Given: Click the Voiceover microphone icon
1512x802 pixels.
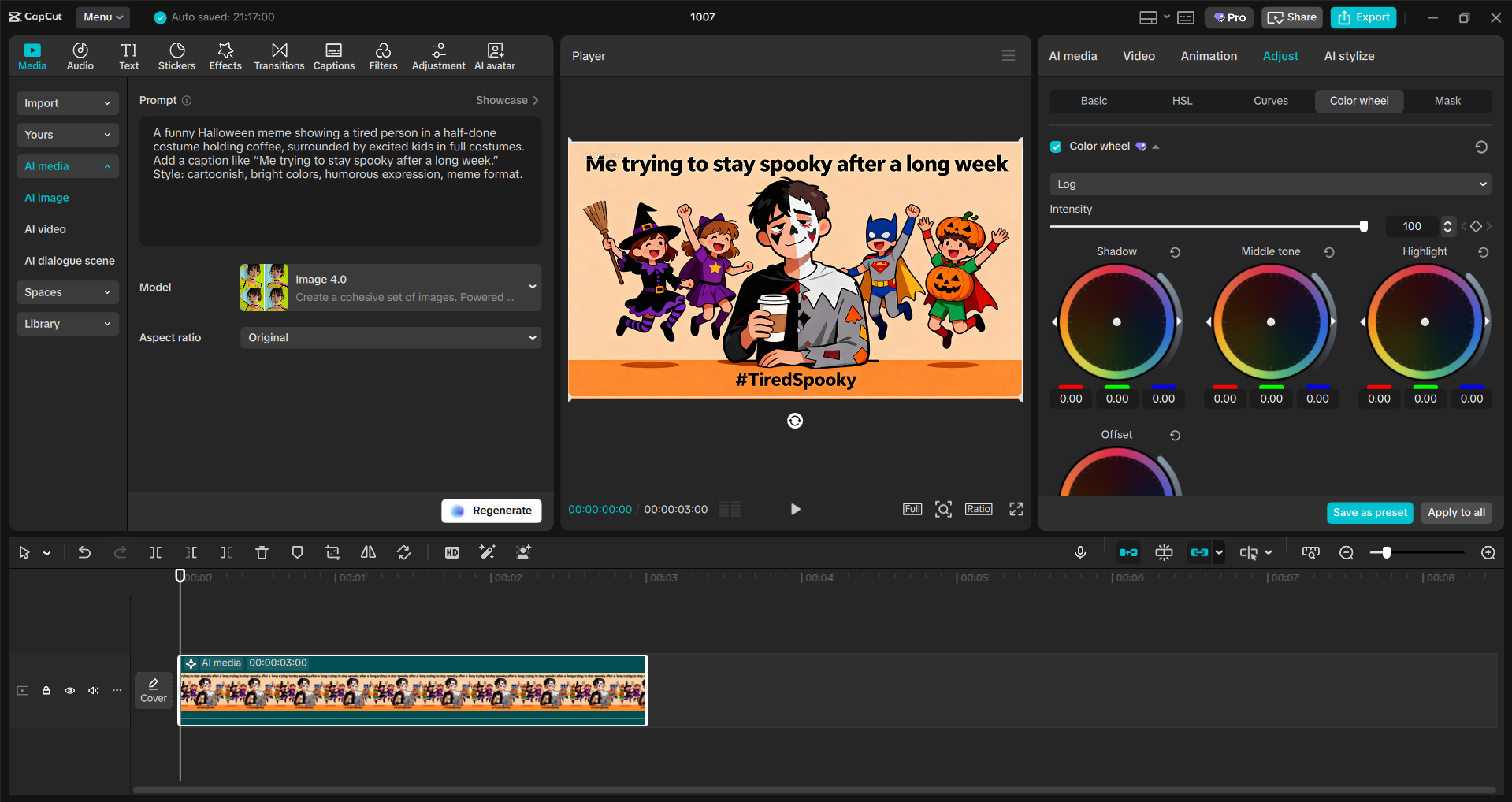Looking at the screenshot, I should click(1080, 552).
